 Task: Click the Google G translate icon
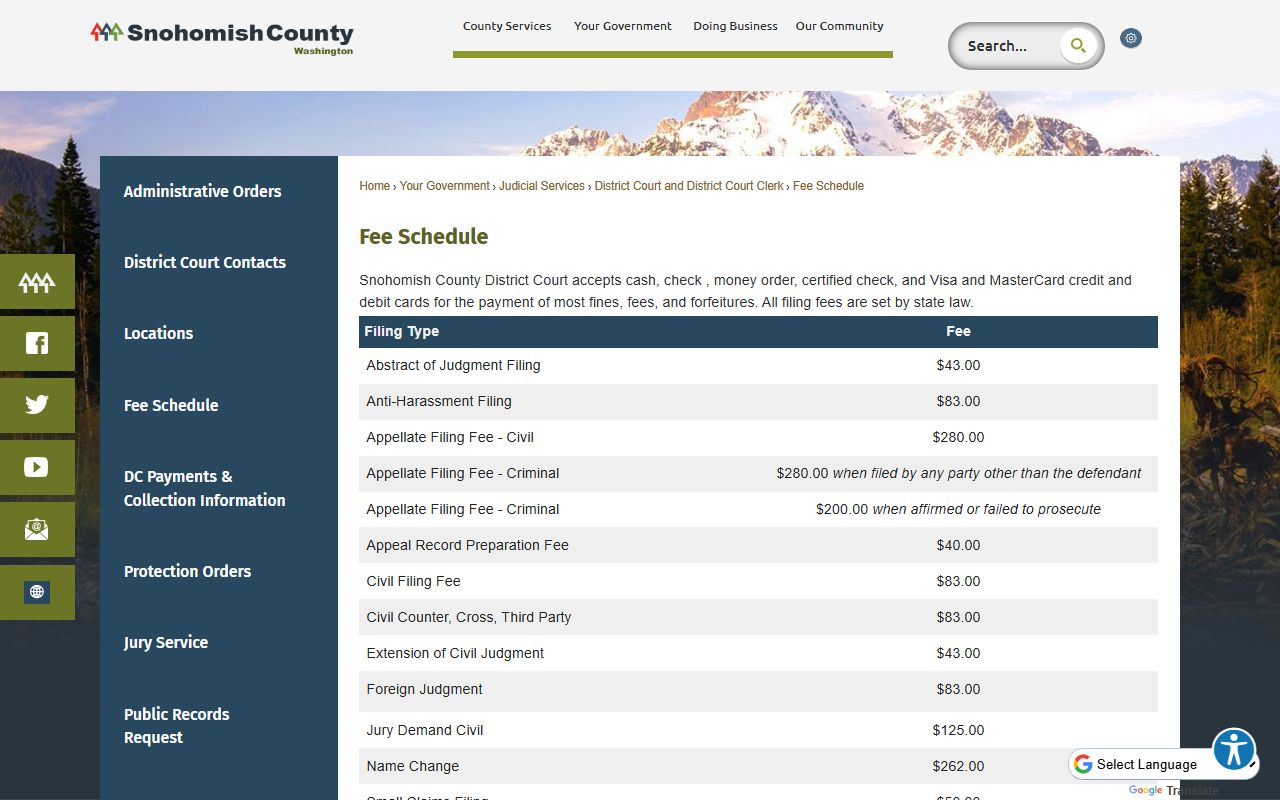pos(1083,764)
